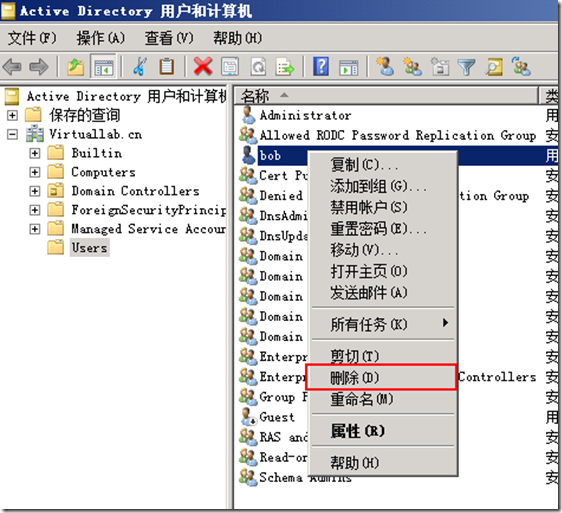Image resolution: width=562 pixels, height=513 pixels.
Task: Click the Export List toolbar icon
Action: click(x=285, y=67)
